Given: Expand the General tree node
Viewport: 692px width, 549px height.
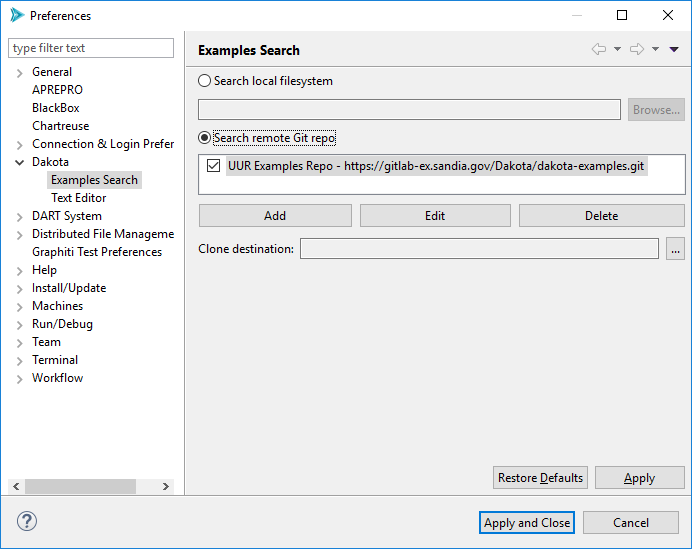Looking at the screenshot, I should tap(19, 73).
